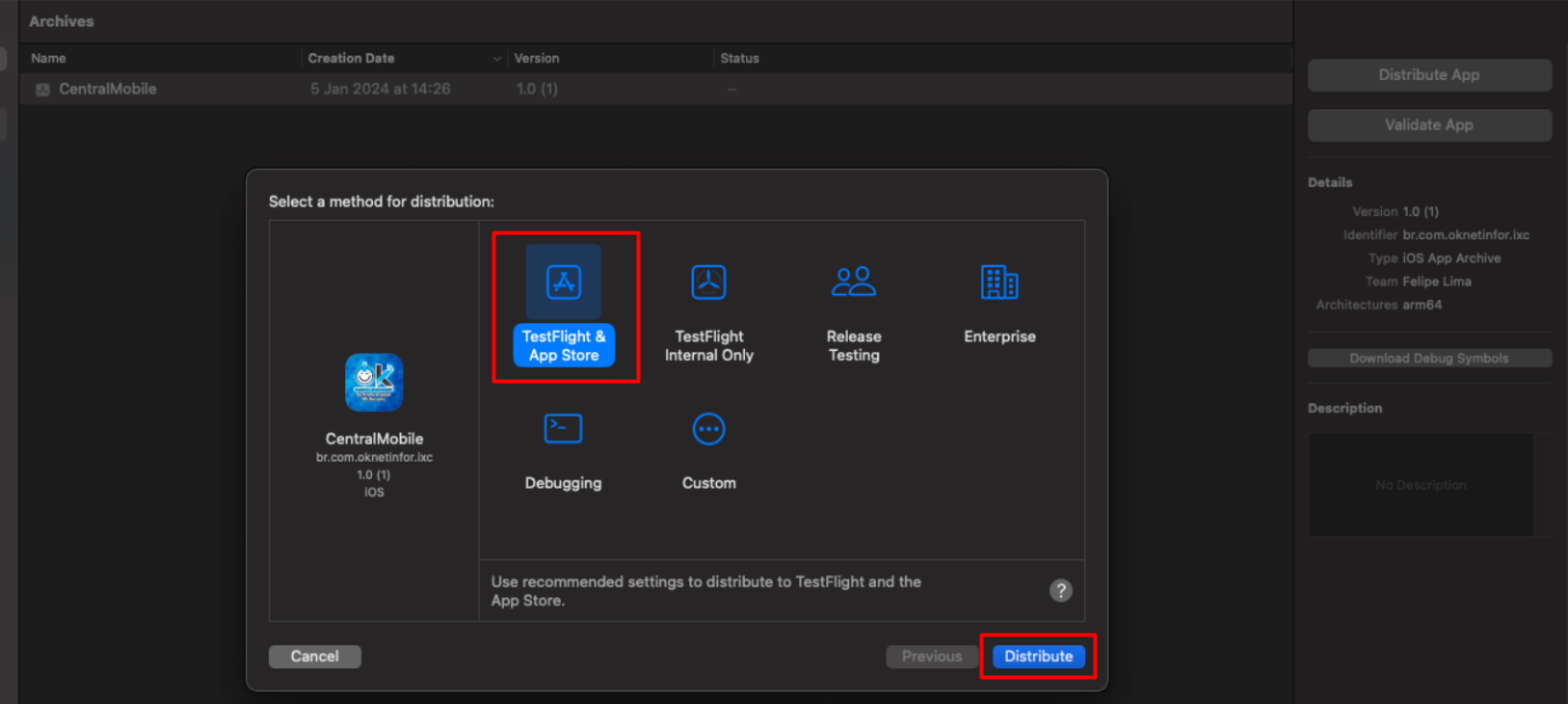Click Distribute App in the sidebar
This screenshot has width=1568, height=704.
pos(1429,75)
